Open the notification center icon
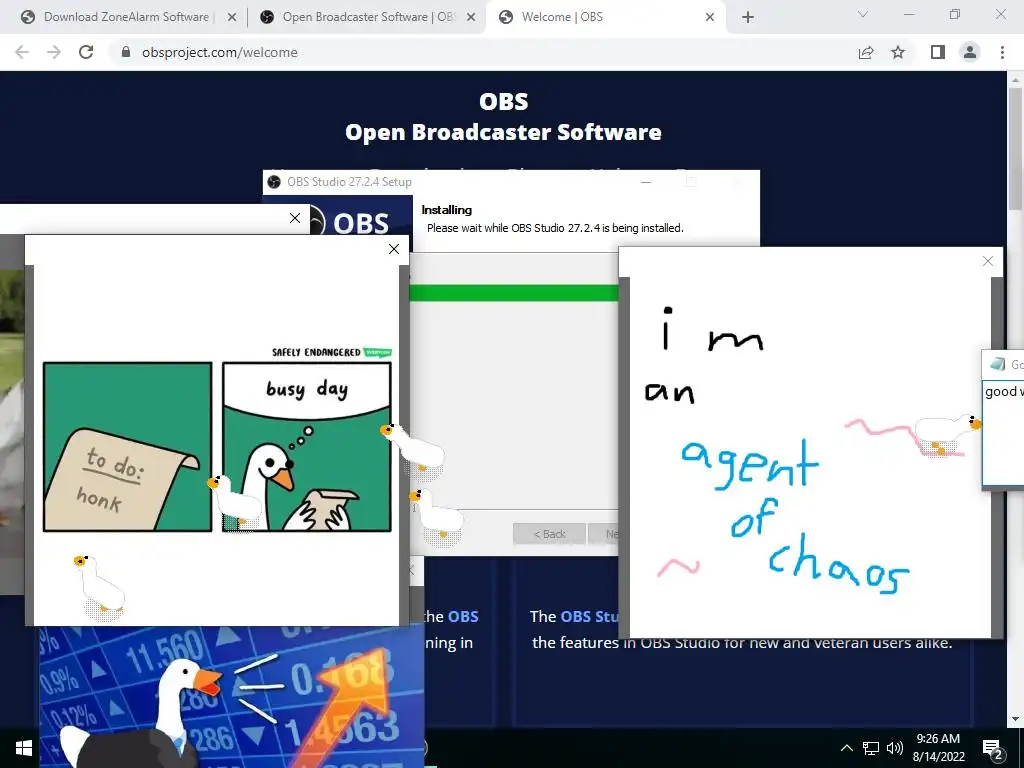1024x768 pixels. pos(993,749)
